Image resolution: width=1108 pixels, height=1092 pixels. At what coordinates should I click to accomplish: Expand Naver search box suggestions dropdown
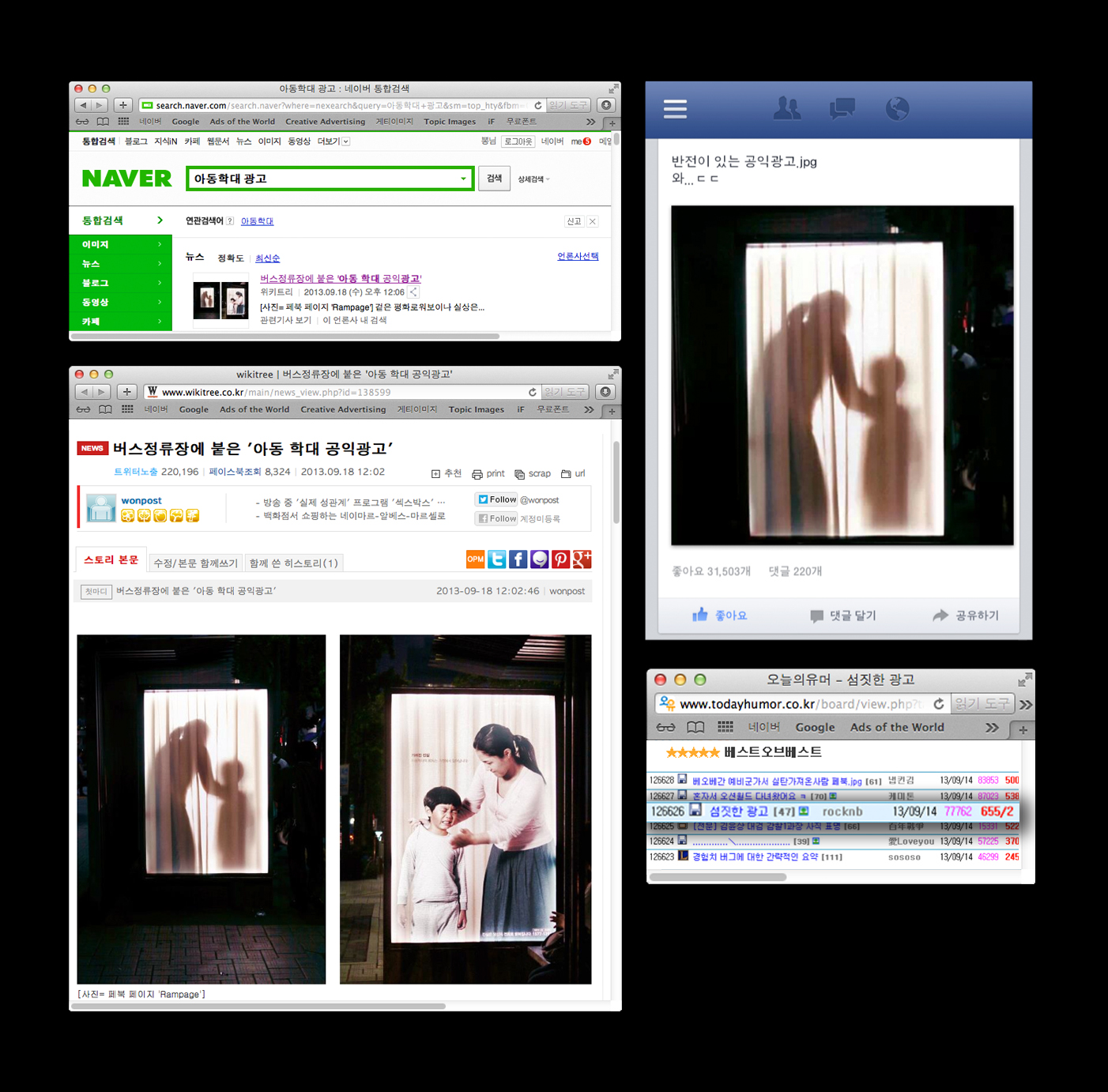point(463,179)
